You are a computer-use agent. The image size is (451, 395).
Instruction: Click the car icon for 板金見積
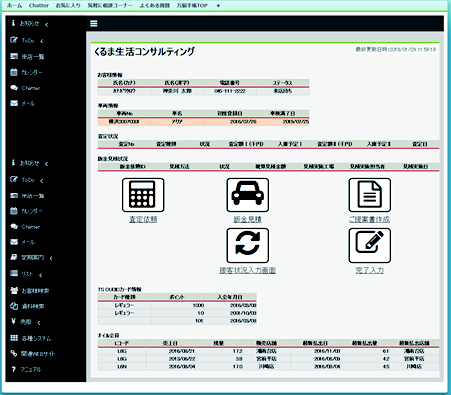pyautogui.click(x=248, y=195)
